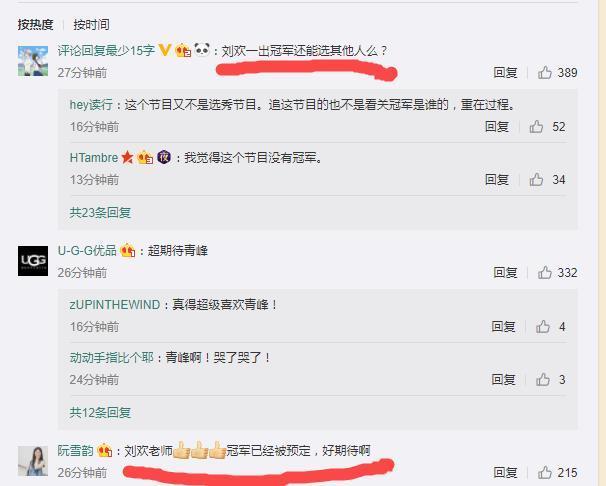
Task: Like zUPINTHEWIND's reply with 4 likes
Action: [543, 326]
